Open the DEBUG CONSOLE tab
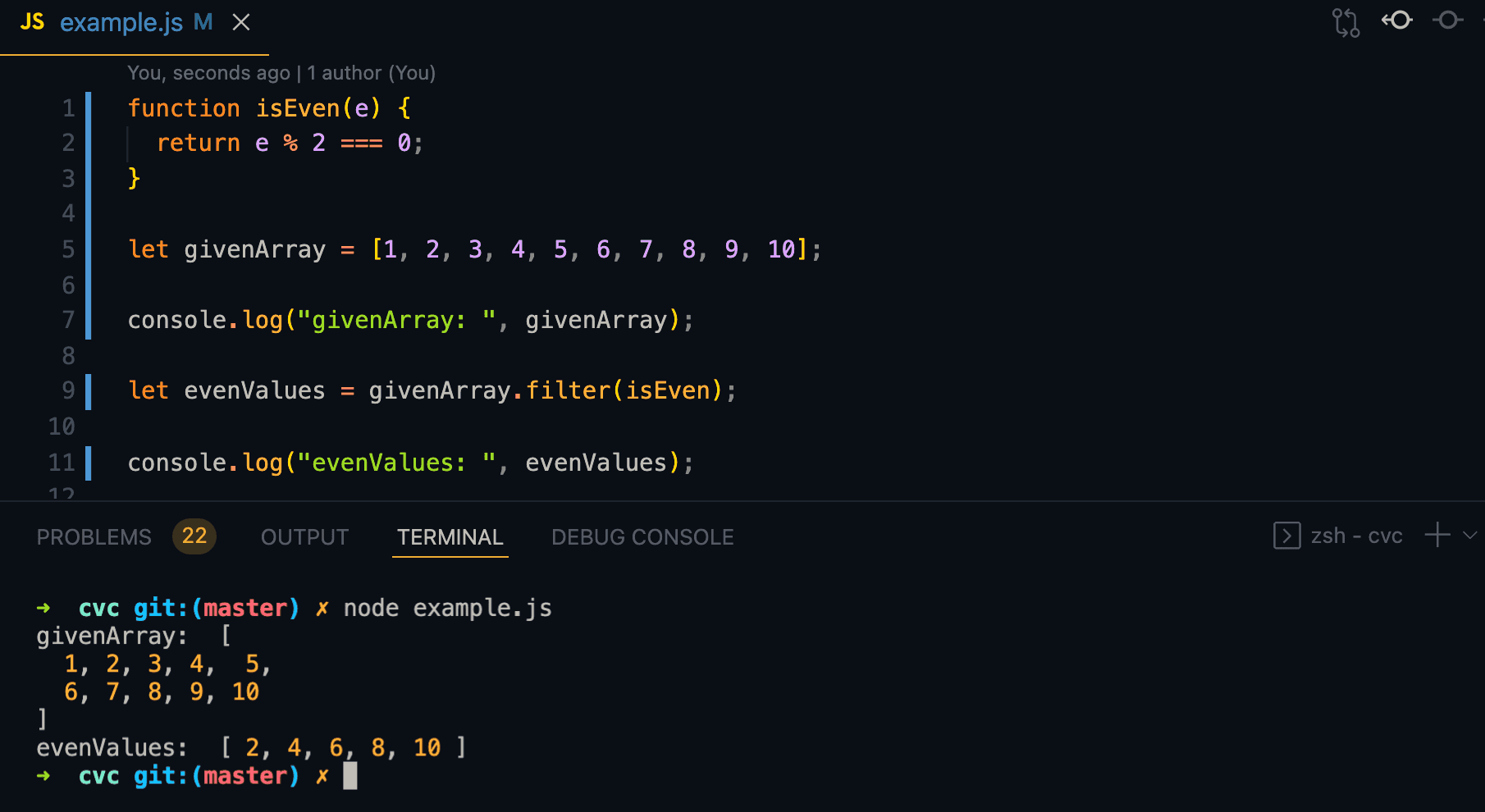 pyautogui.click(x=642, y=536)
